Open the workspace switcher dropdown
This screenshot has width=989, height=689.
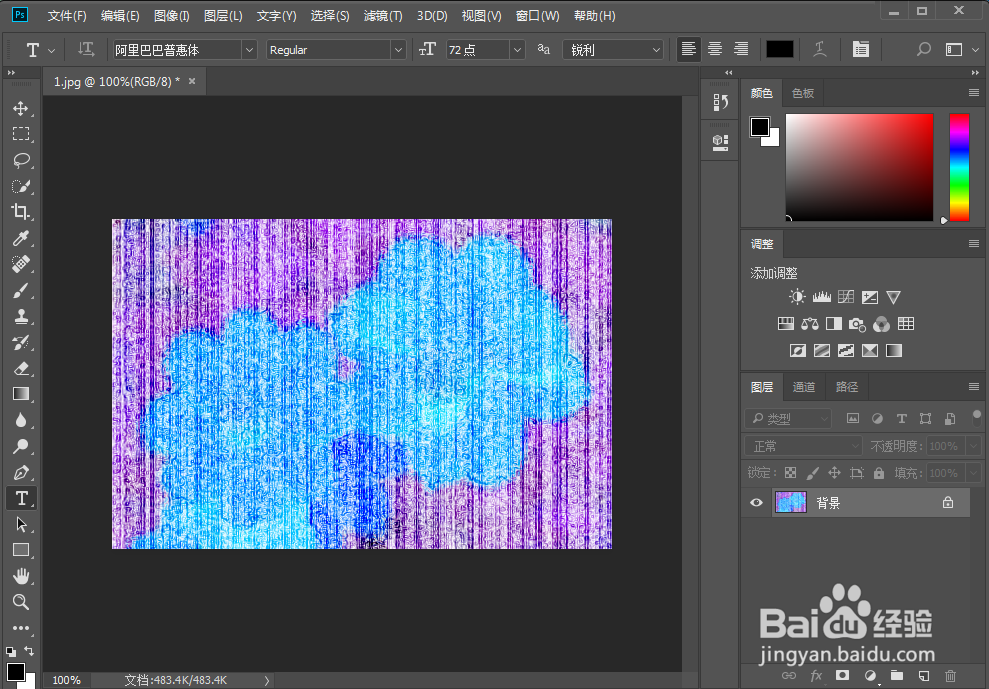961,50
